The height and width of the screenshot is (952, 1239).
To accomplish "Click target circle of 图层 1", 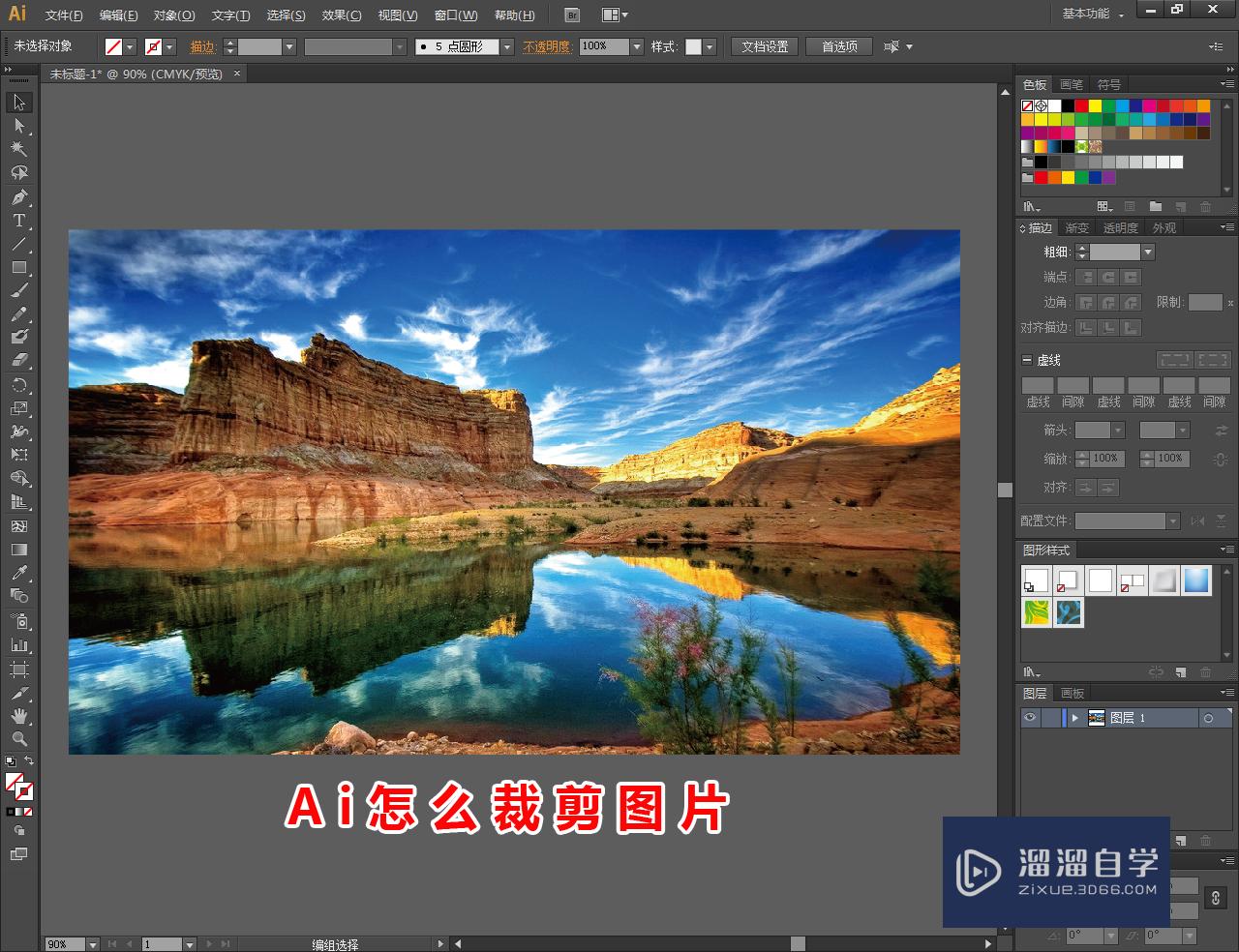I will coord(1208,718).
